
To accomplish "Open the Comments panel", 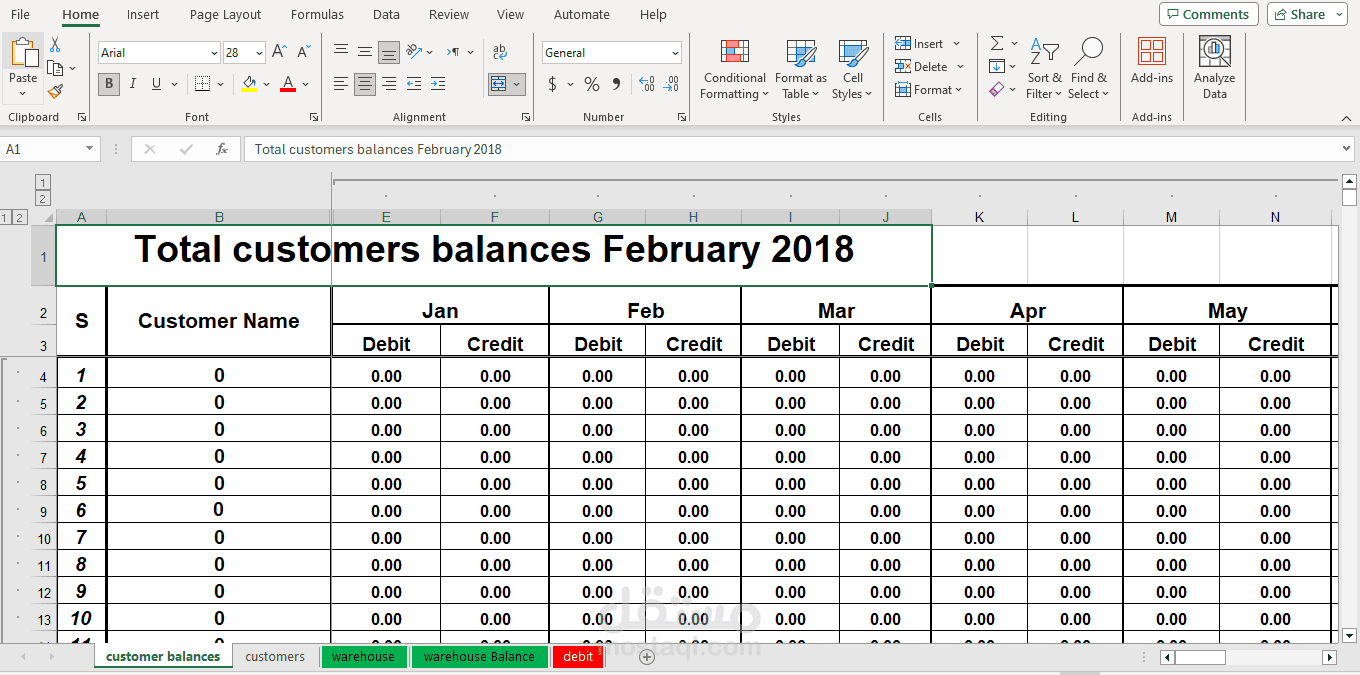I will pyautogui.click(x=1208, y=14).
